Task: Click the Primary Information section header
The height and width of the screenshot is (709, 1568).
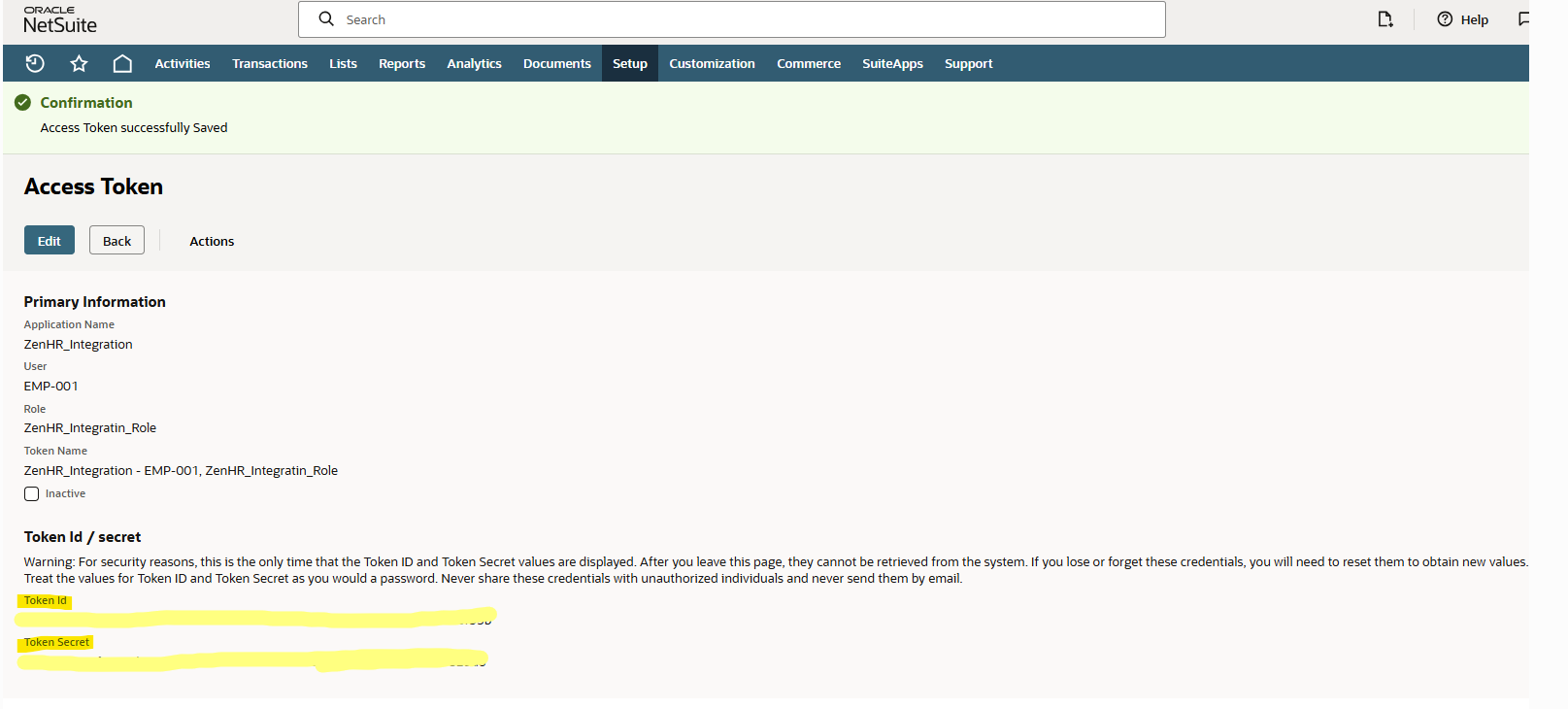Action: 95,302
